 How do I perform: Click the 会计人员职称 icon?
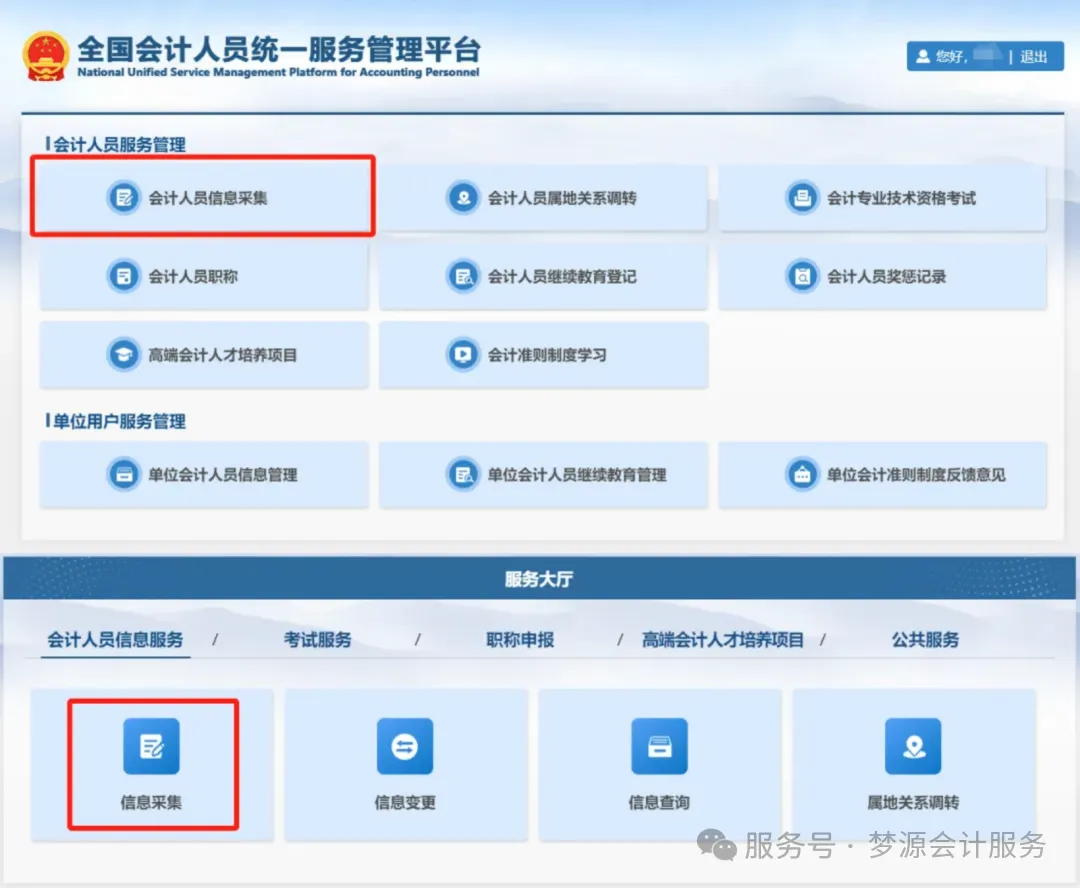tap(204, 277)
